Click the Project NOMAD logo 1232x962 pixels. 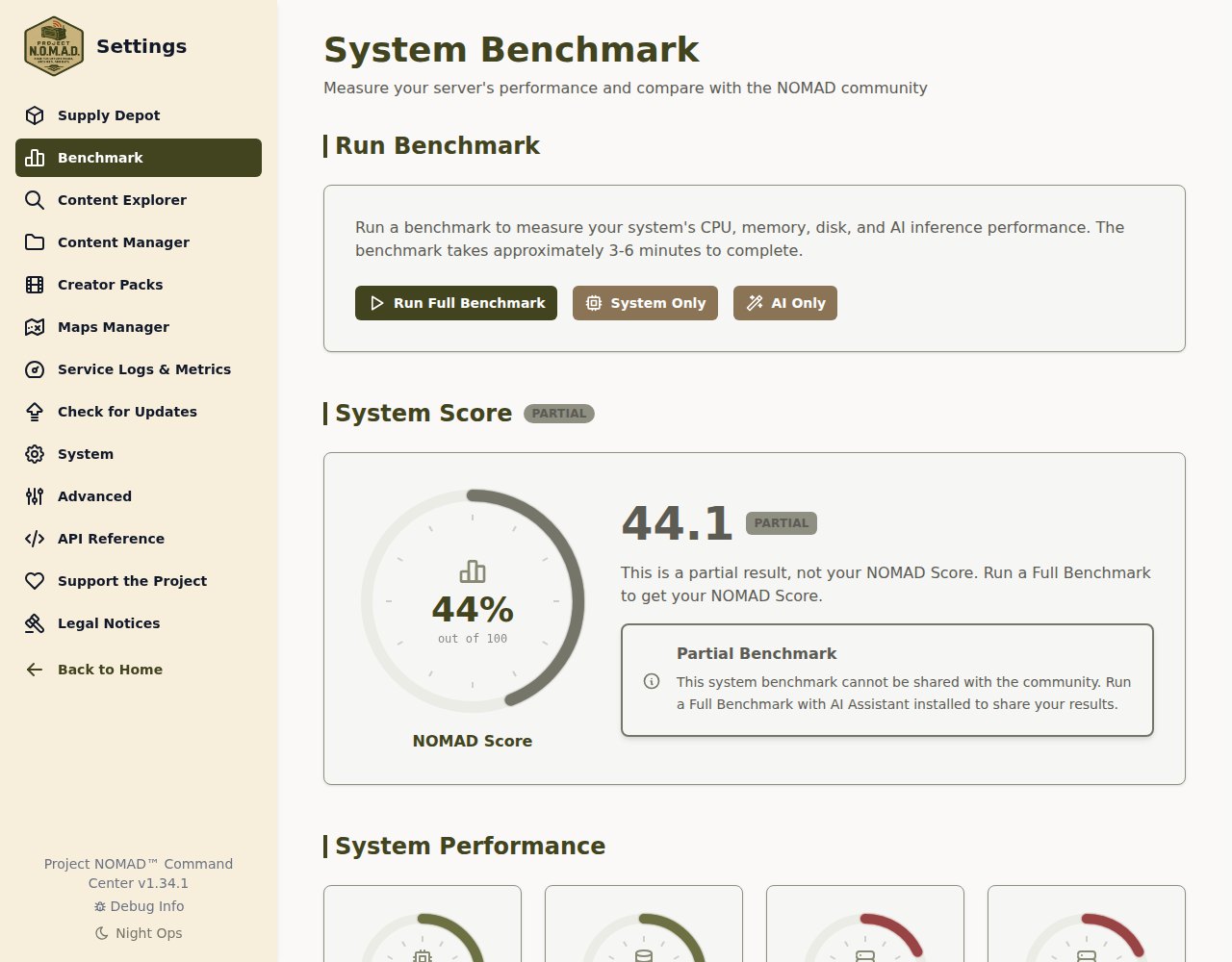pyautogui.click(x=54, y=46)
